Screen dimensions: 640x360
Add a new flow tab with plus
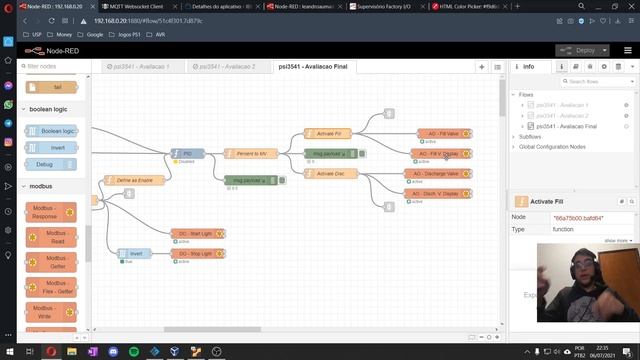pos(482,67)
